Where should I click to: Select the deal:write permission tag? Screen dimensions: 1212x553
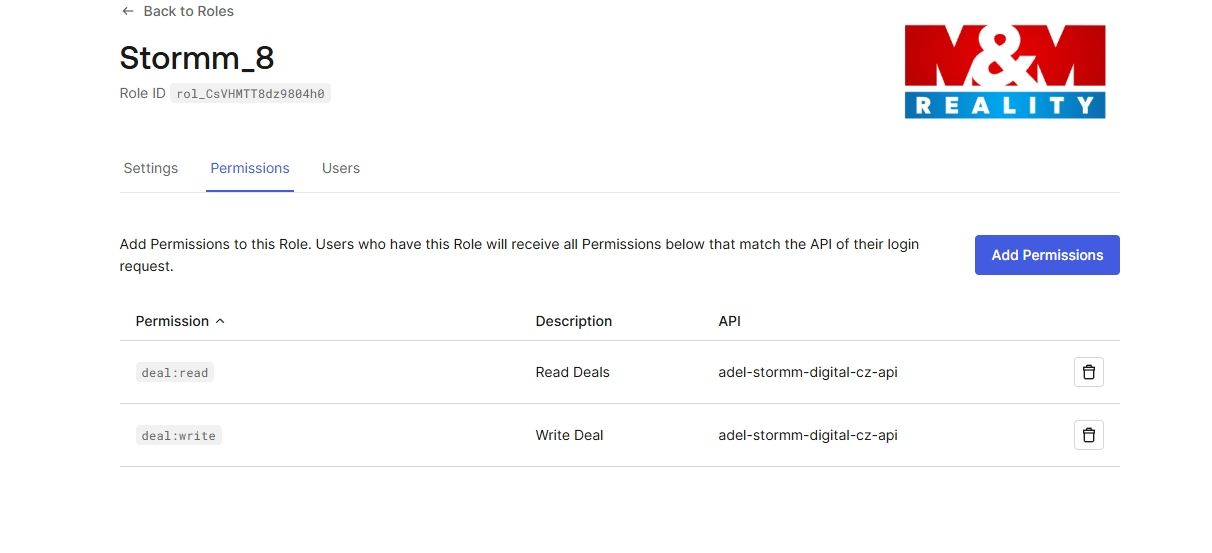coord(179,435)
